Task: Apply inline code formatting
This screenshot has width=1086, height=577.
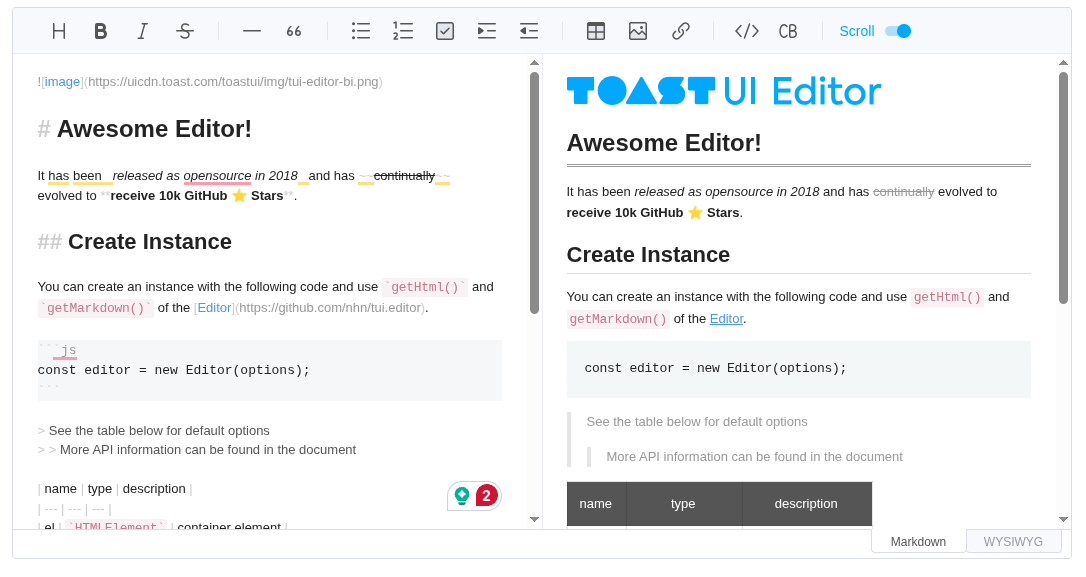Action: [747, 31]
